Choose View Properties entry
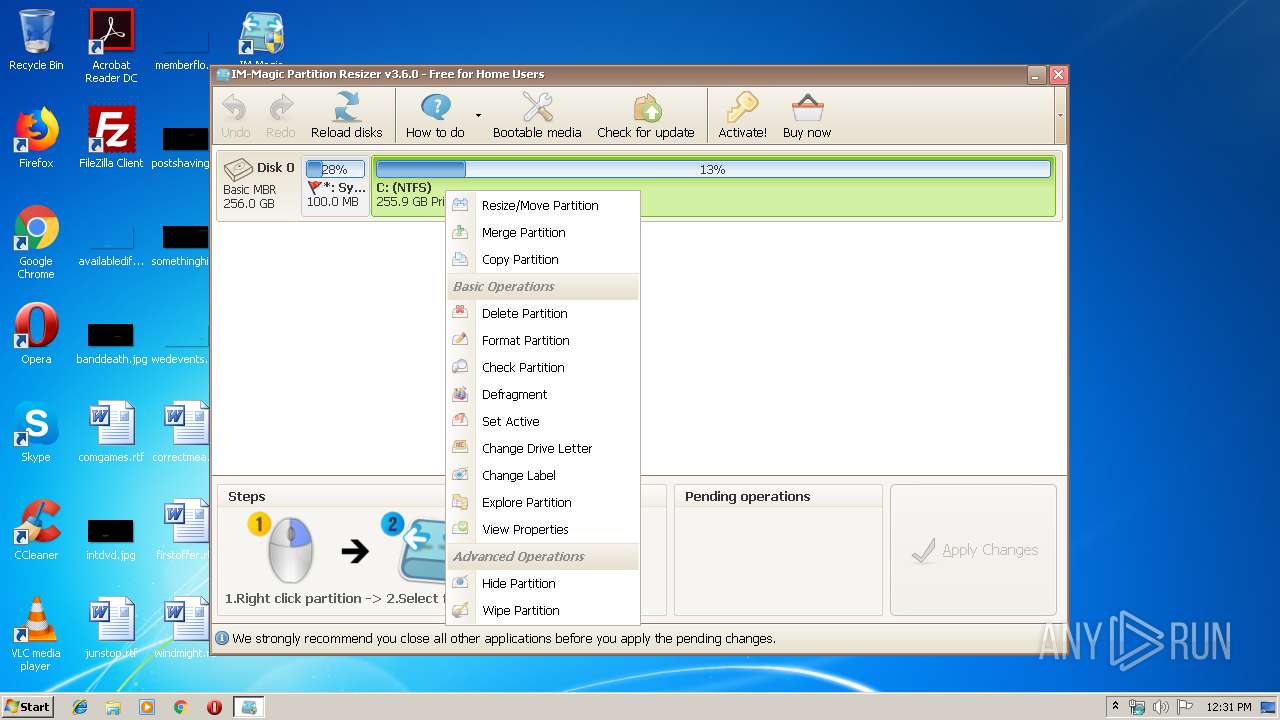Viewport: 1280px width, 720px height. pyautogui.click(x=542, y=529)
